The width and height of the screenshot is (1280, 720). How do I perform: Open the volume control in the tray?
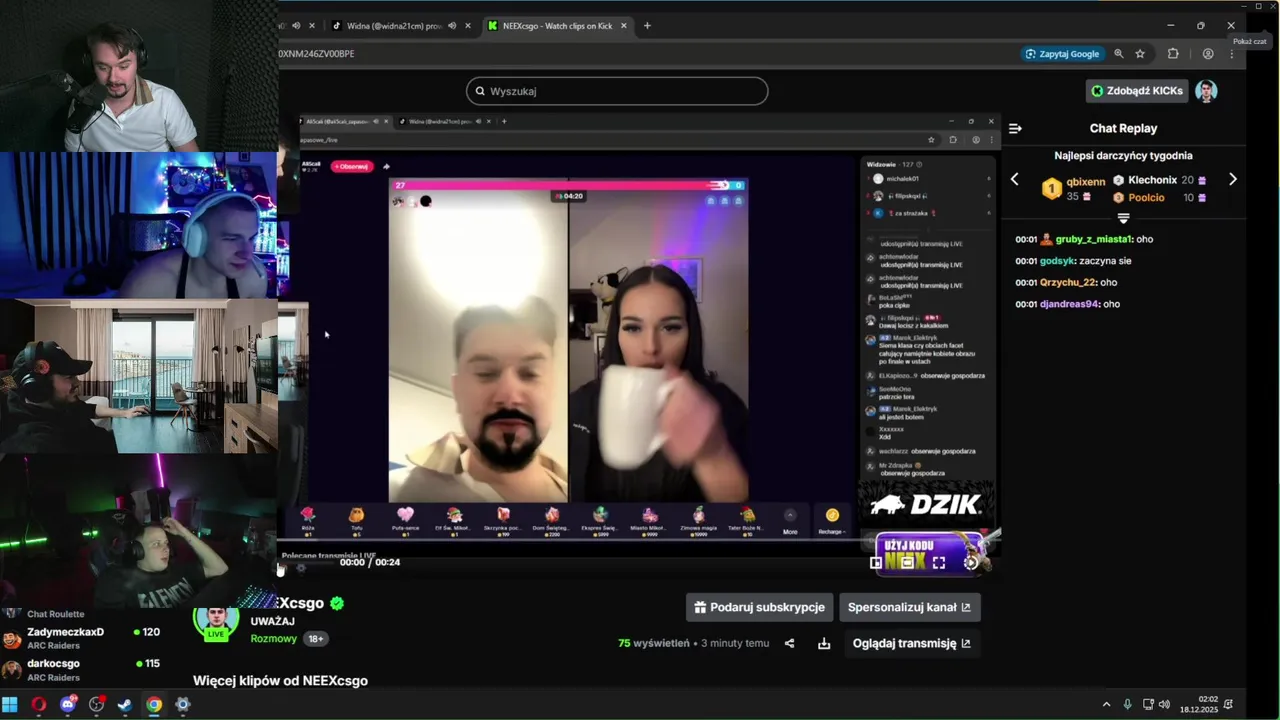point(1164,704)
